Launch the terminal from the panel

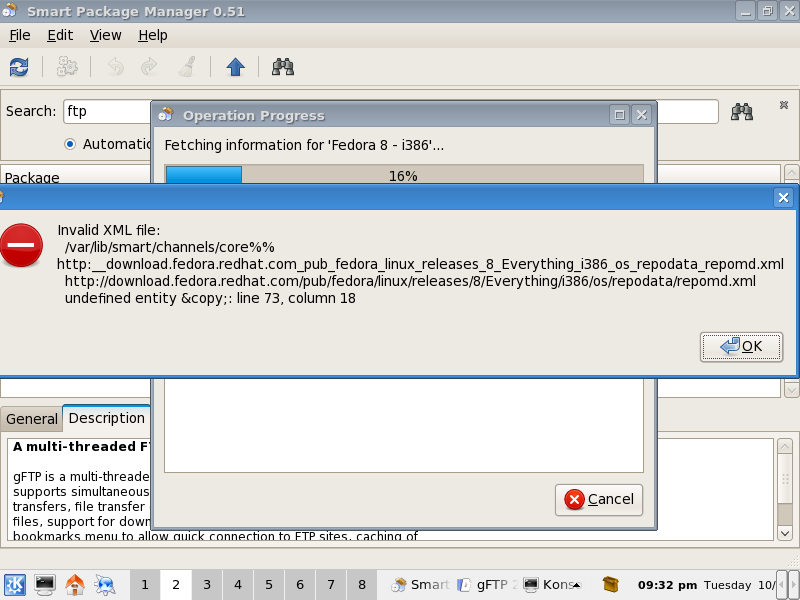[45, 585]
